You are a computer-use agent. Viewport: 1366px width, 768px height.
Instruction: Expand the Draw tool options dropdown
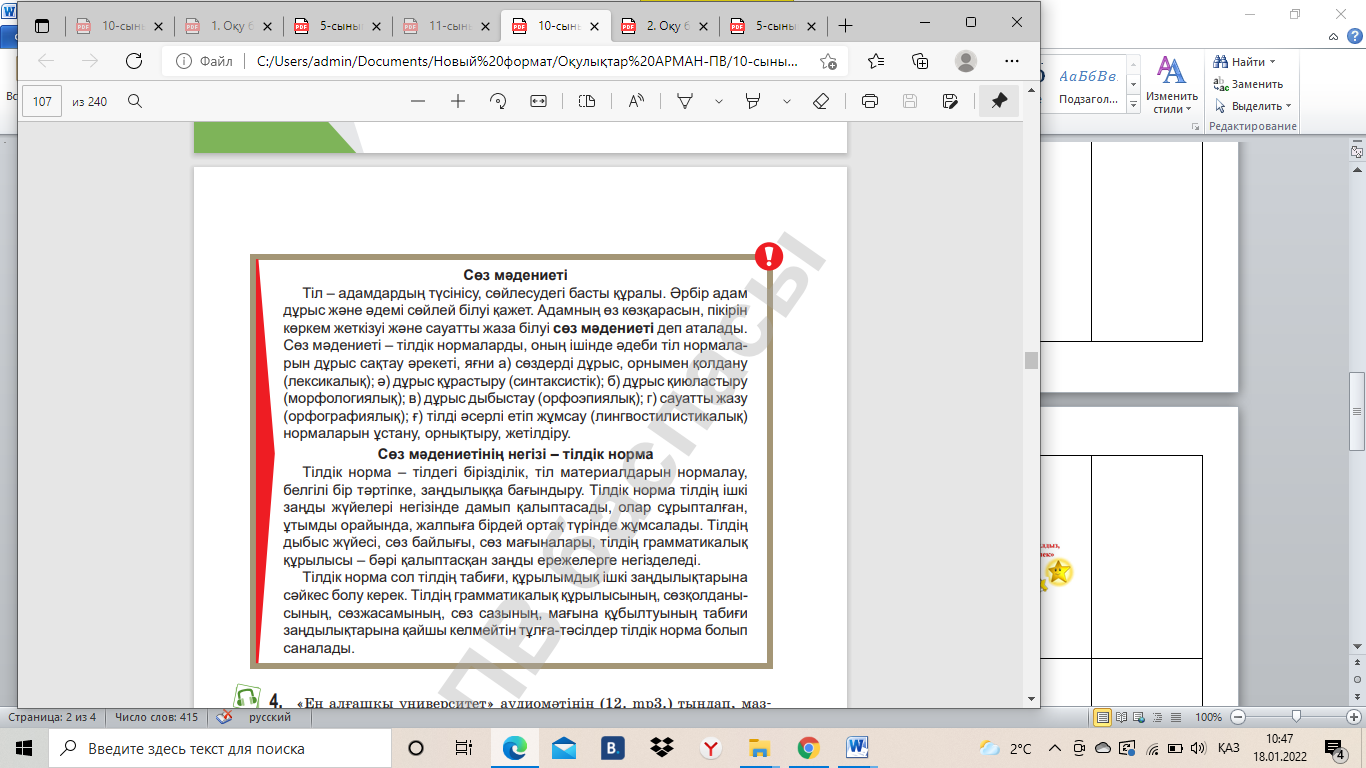pos(718,101)
